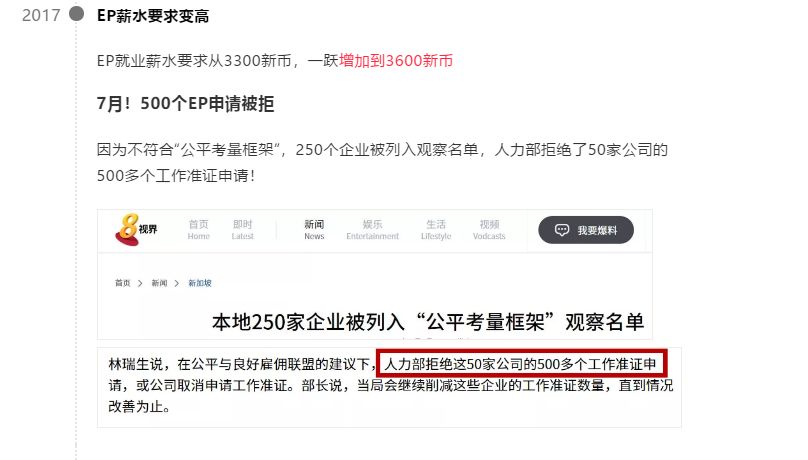Click the 新闻 breadcrumb link
The width and height of the screenshot is (808, 460).
(x=159, y=283)
